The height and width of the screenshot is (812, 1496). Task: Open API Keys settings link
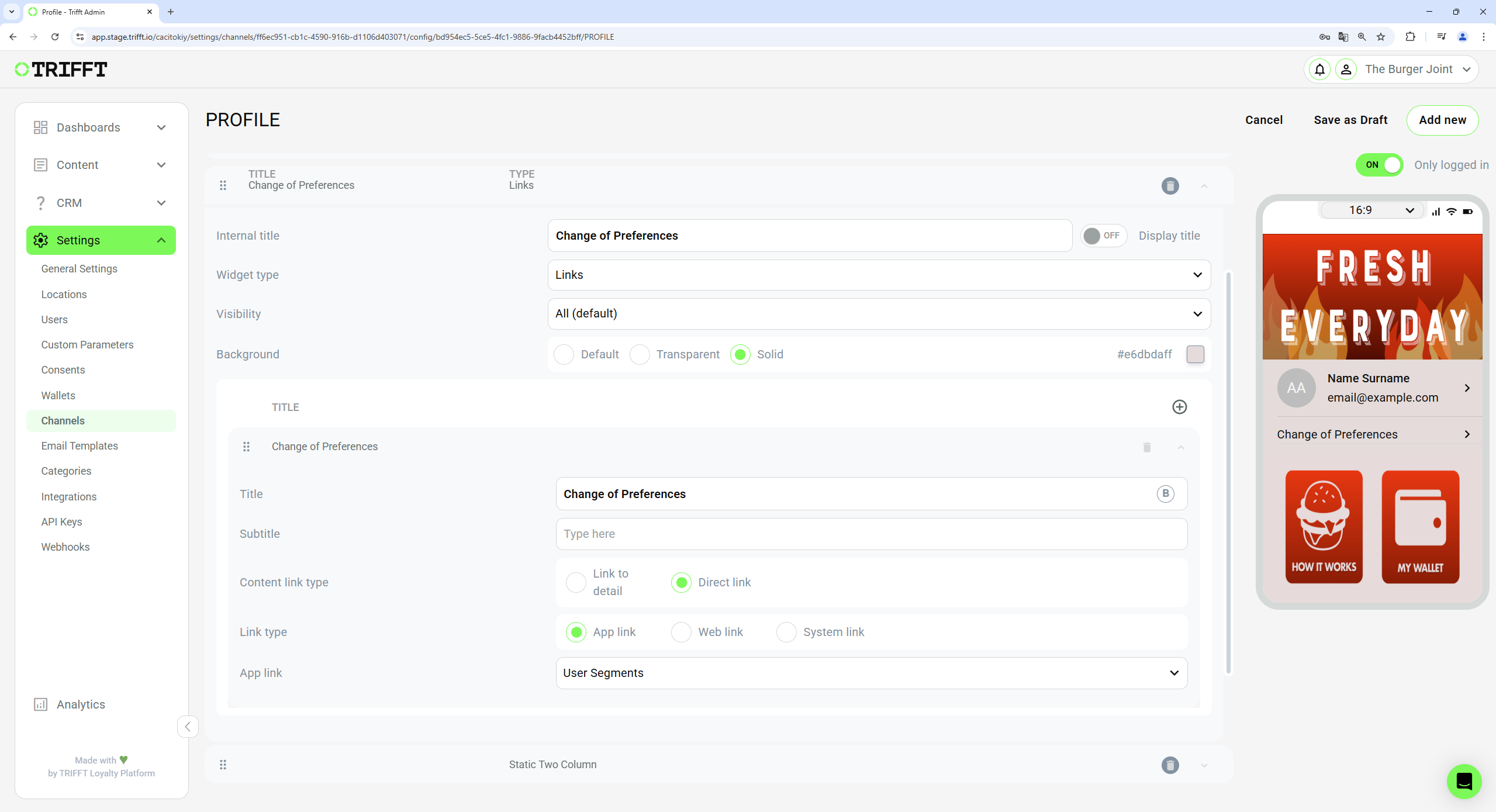click(x=61, y=522)
